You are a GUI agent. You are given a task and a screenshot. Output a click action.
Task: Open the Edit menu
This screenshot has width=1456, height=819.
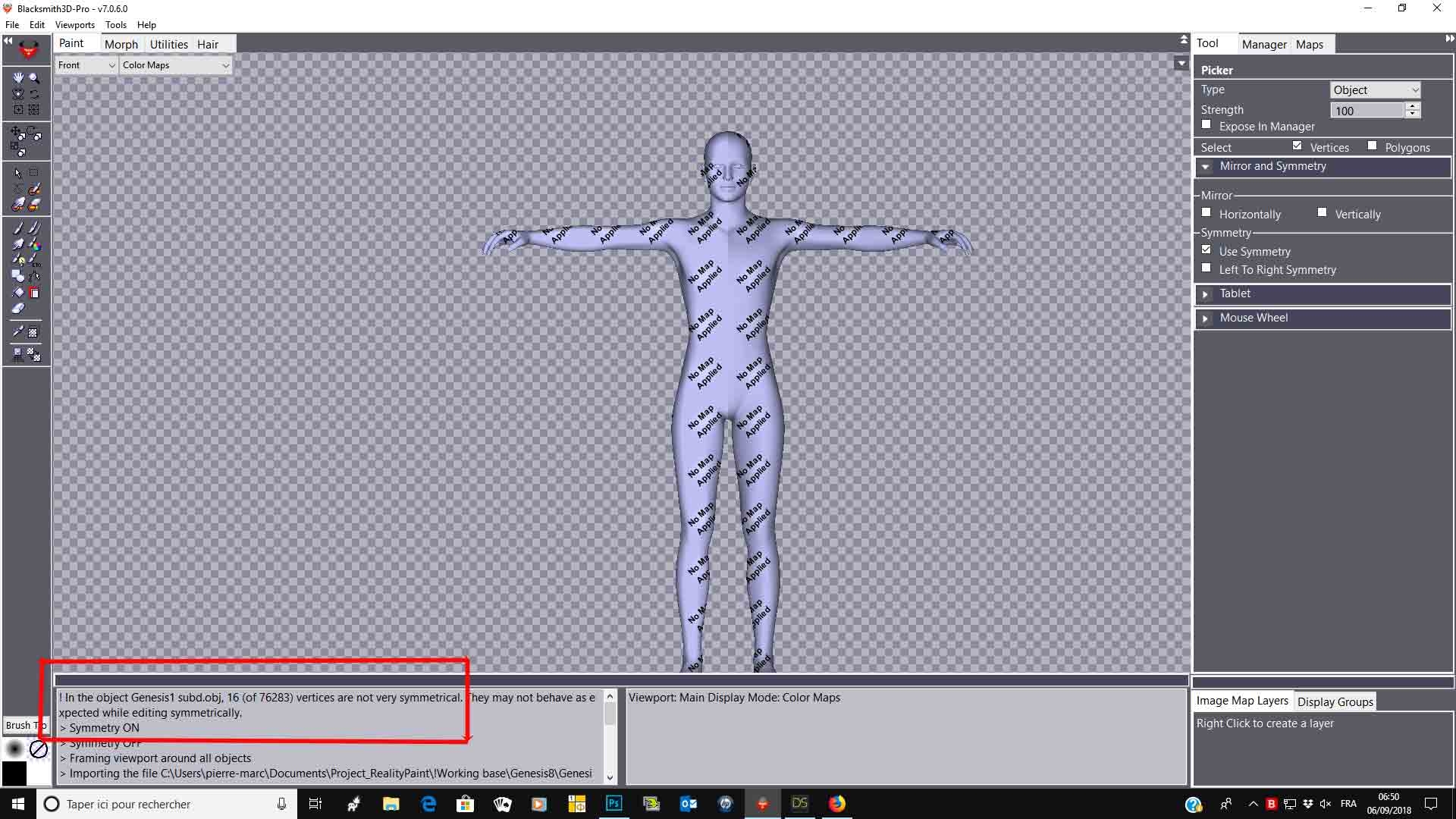pos(37,25)
